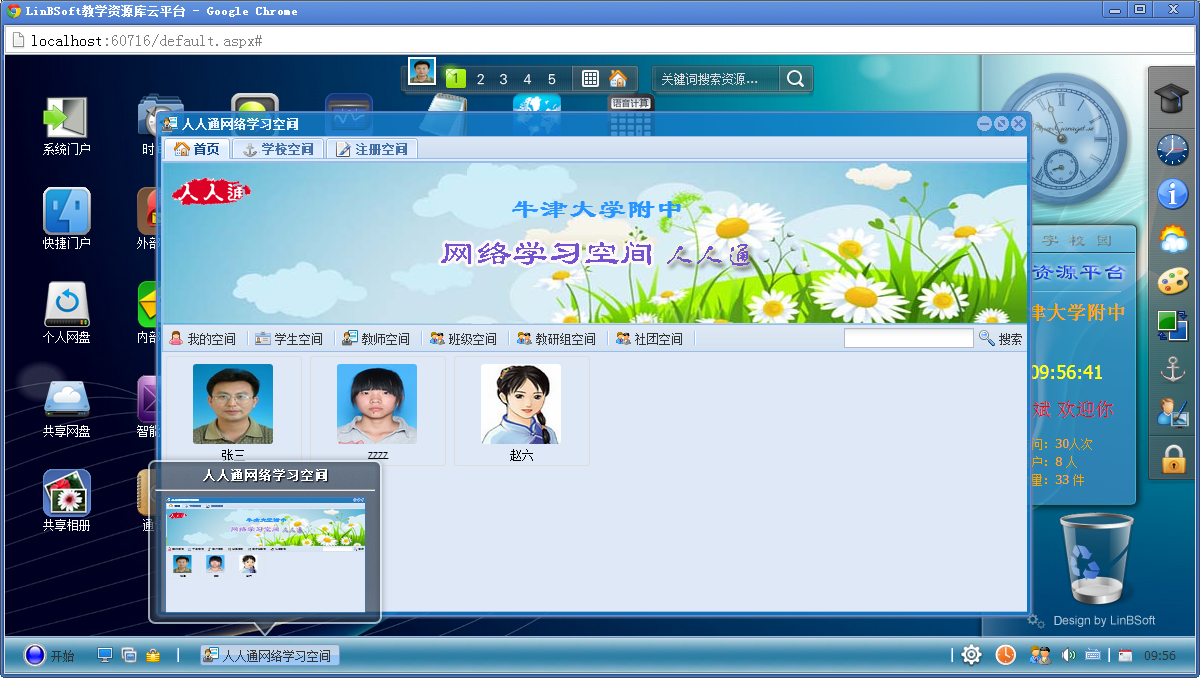Click the window switch icon in right sidebar

1172,325
